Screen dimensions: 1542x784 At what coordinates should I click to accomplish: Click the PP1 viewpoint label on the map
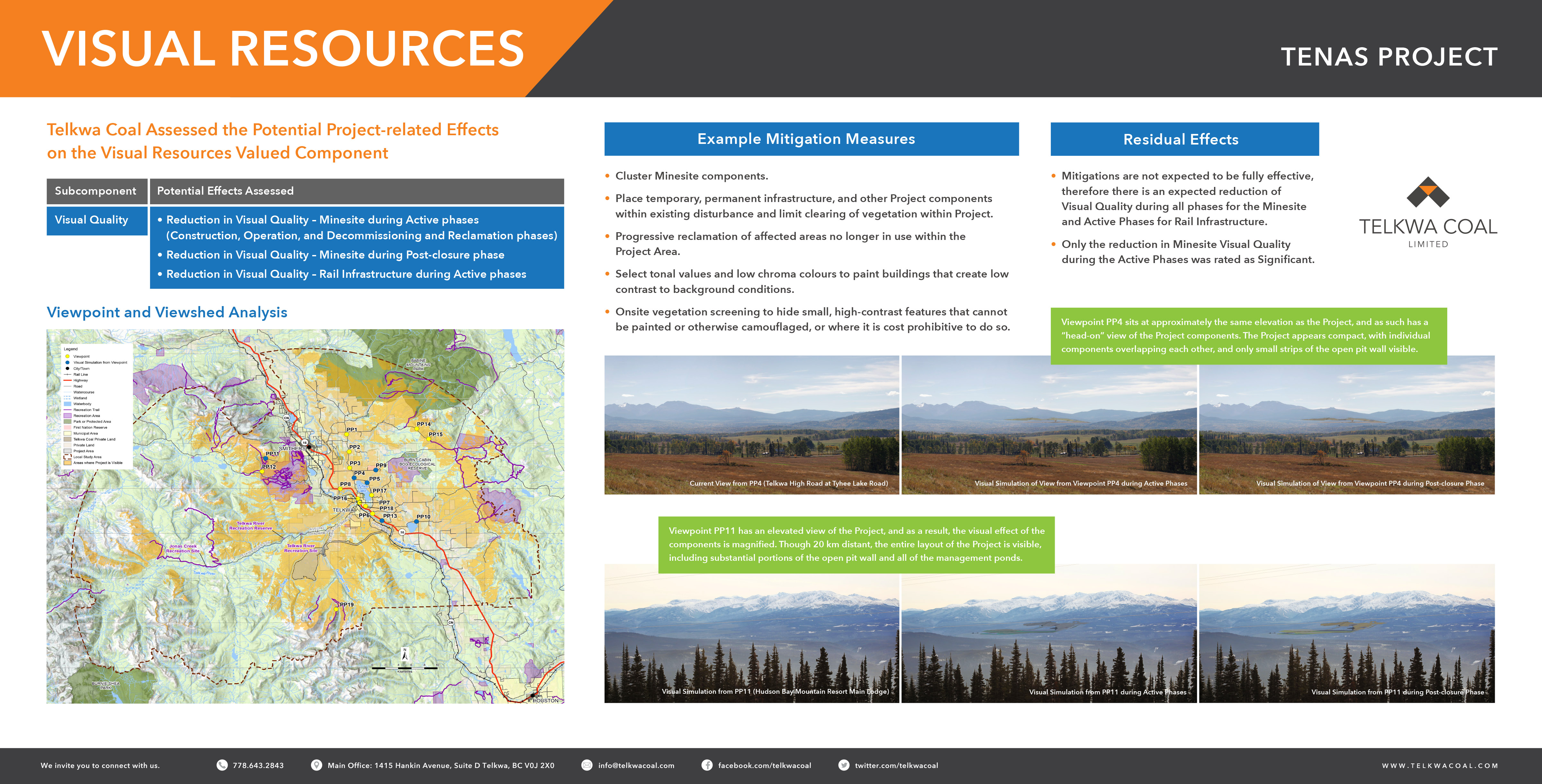coord(351,430)
